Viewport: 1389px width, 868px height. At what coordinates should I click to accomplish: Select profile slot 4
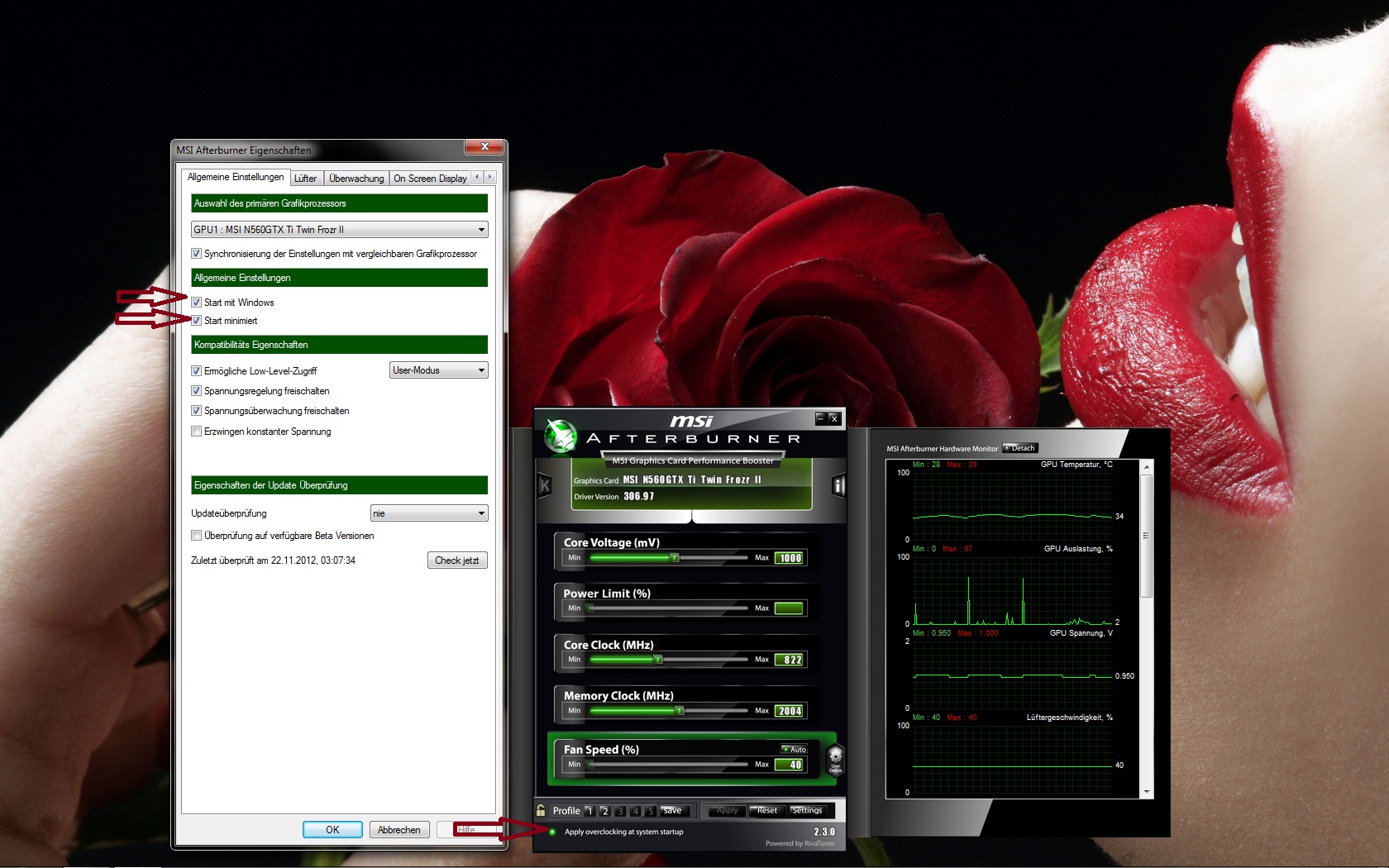point(635,811)
